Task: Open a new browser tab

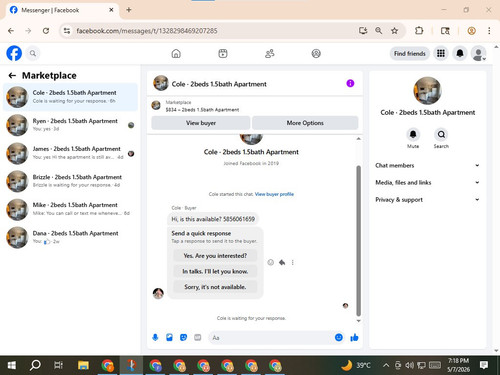Action: point(129,10)
